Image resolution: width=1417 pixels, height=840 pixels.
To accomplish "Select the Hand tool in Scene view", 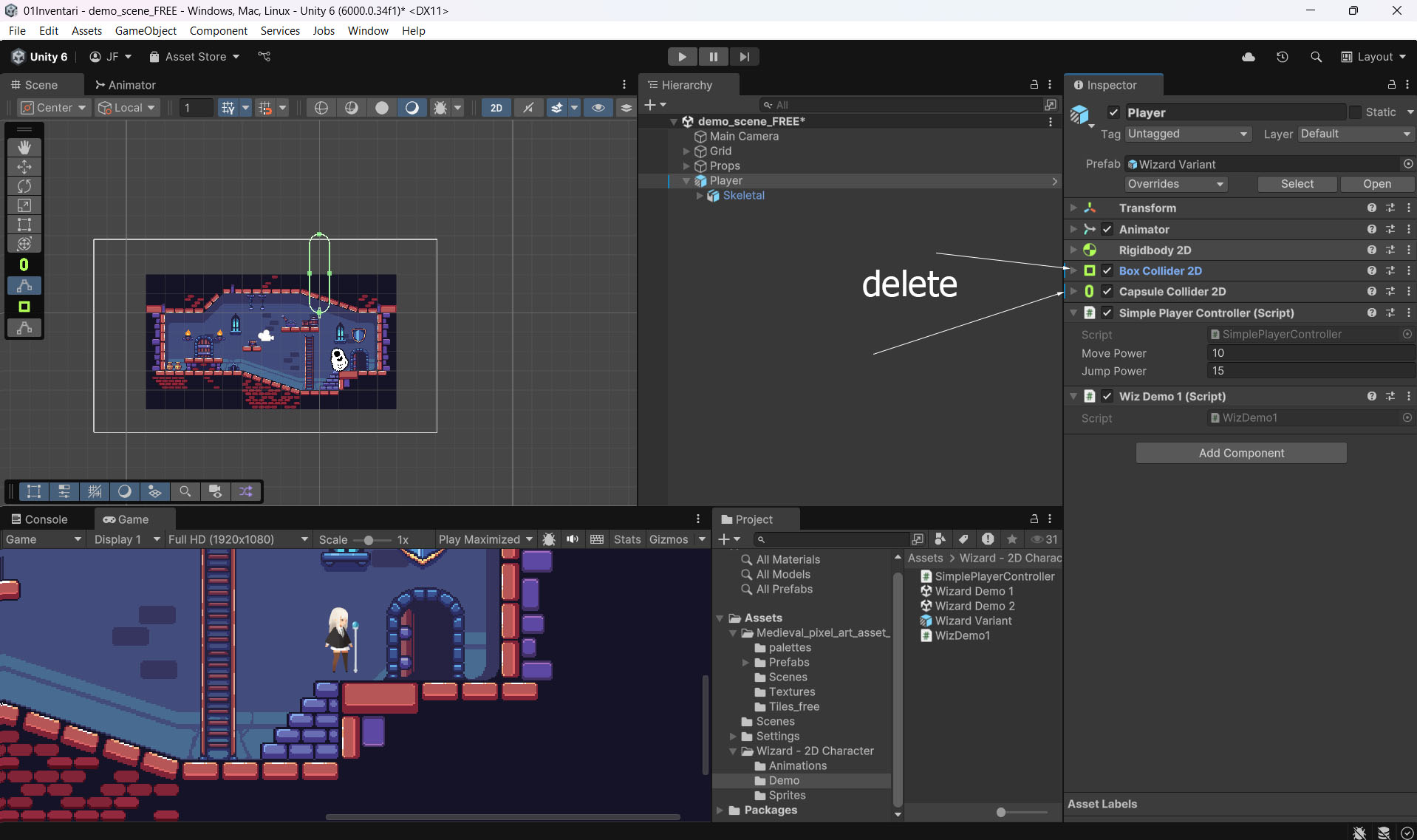I will 24,147.
